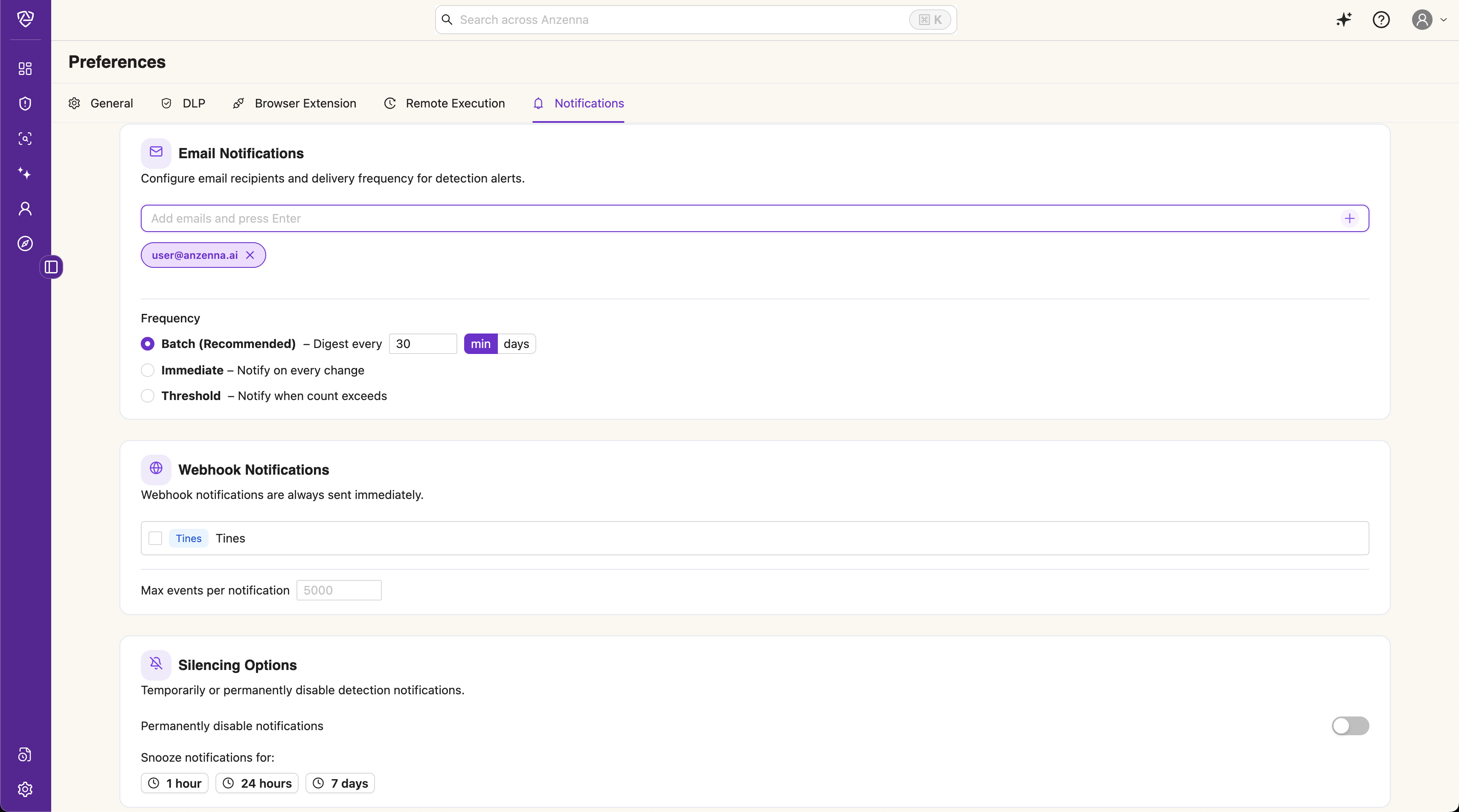Snooze notifications for 24 hours
The width and height of the screenshot is (1459, 812).
click(x=256, y=783)
